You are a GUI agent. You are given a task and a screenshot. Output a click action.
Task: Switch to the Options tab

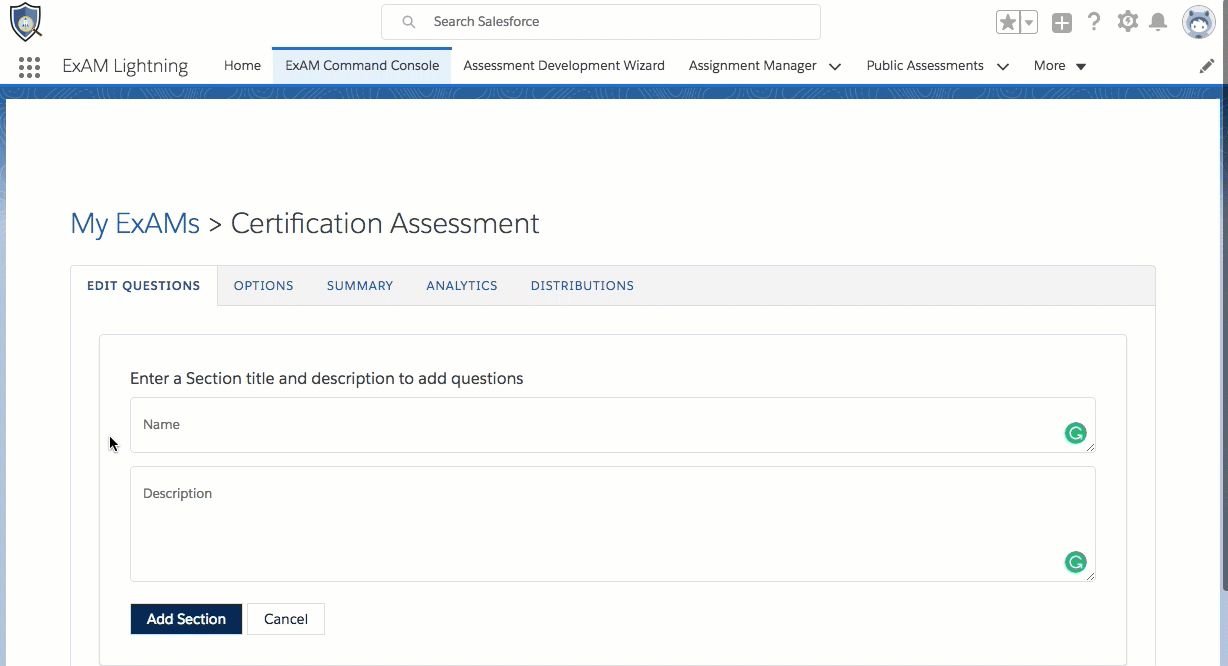[x=264, y=286]
